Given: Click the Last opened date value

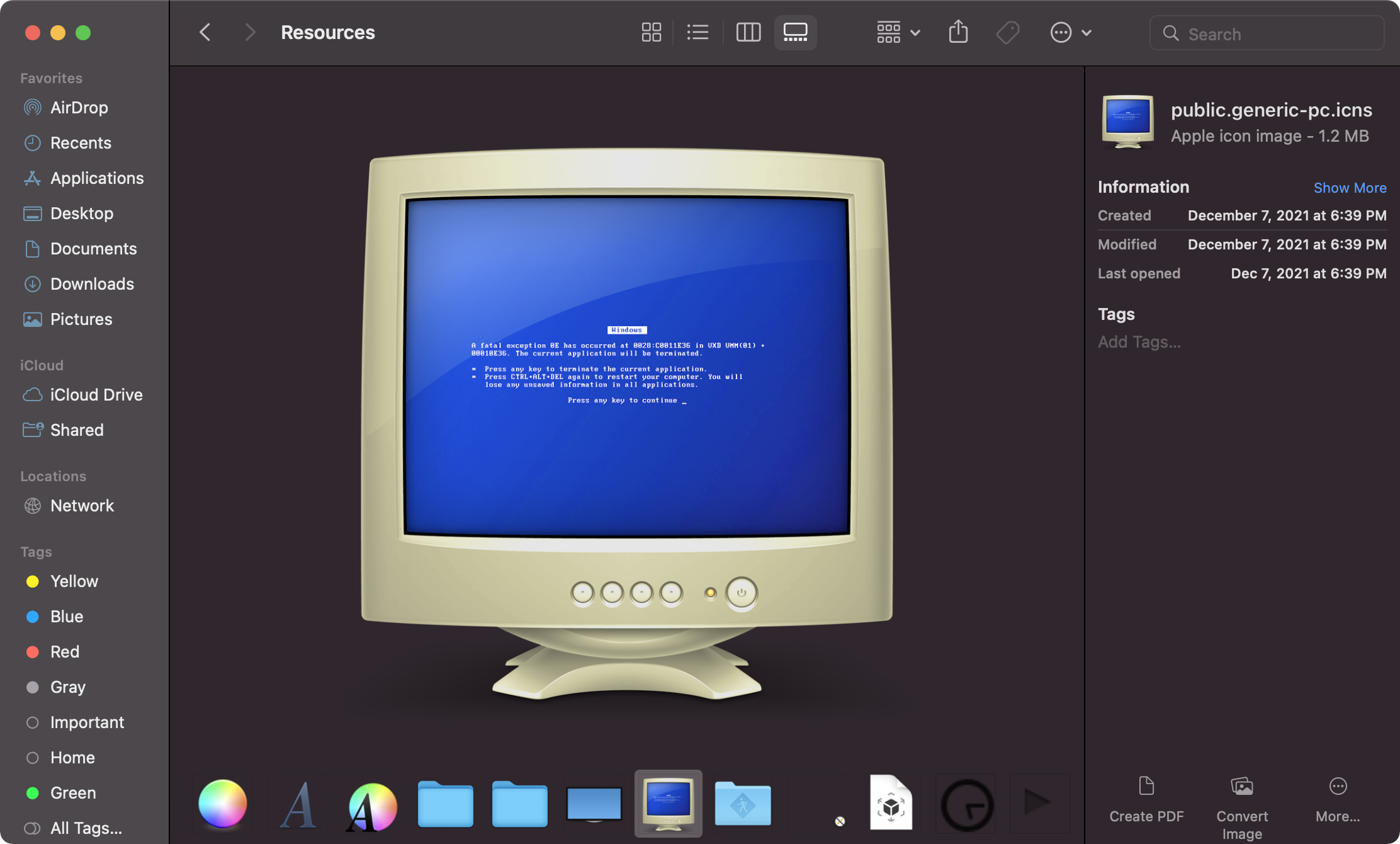Looking at the screenshot, I should [1308, 273].
